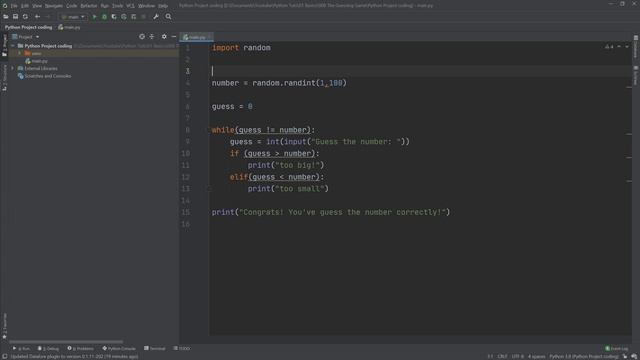Open settings via the wrench icon
This screenshot has height=360, width=640.
pyautogui.click(x=156, y=17)
